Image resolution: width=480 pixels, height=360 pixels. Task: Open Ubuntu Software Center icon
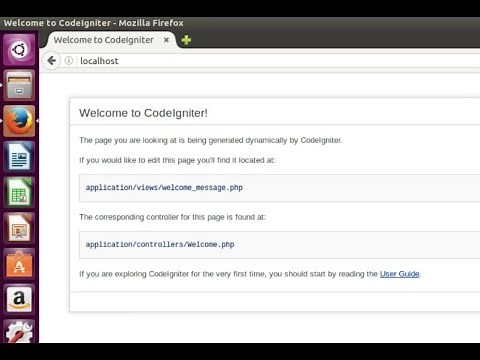click(x=19, y=264)
